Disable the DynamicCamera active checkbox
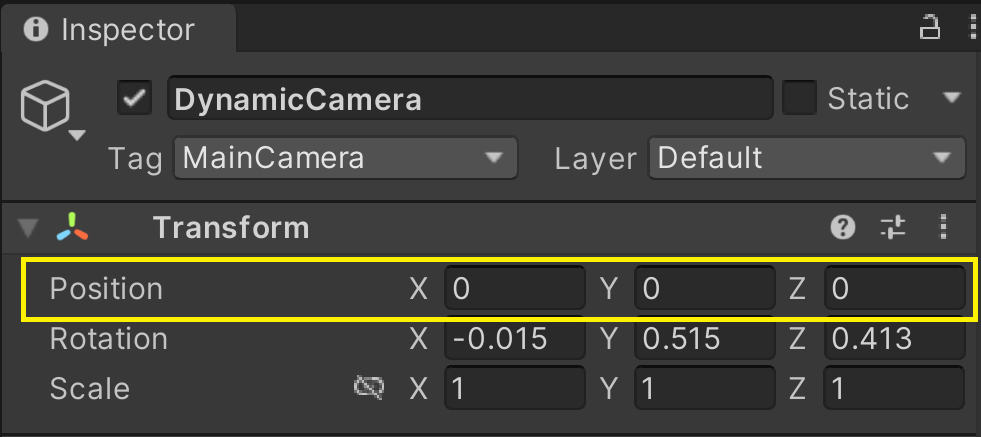 click(134, 99)
